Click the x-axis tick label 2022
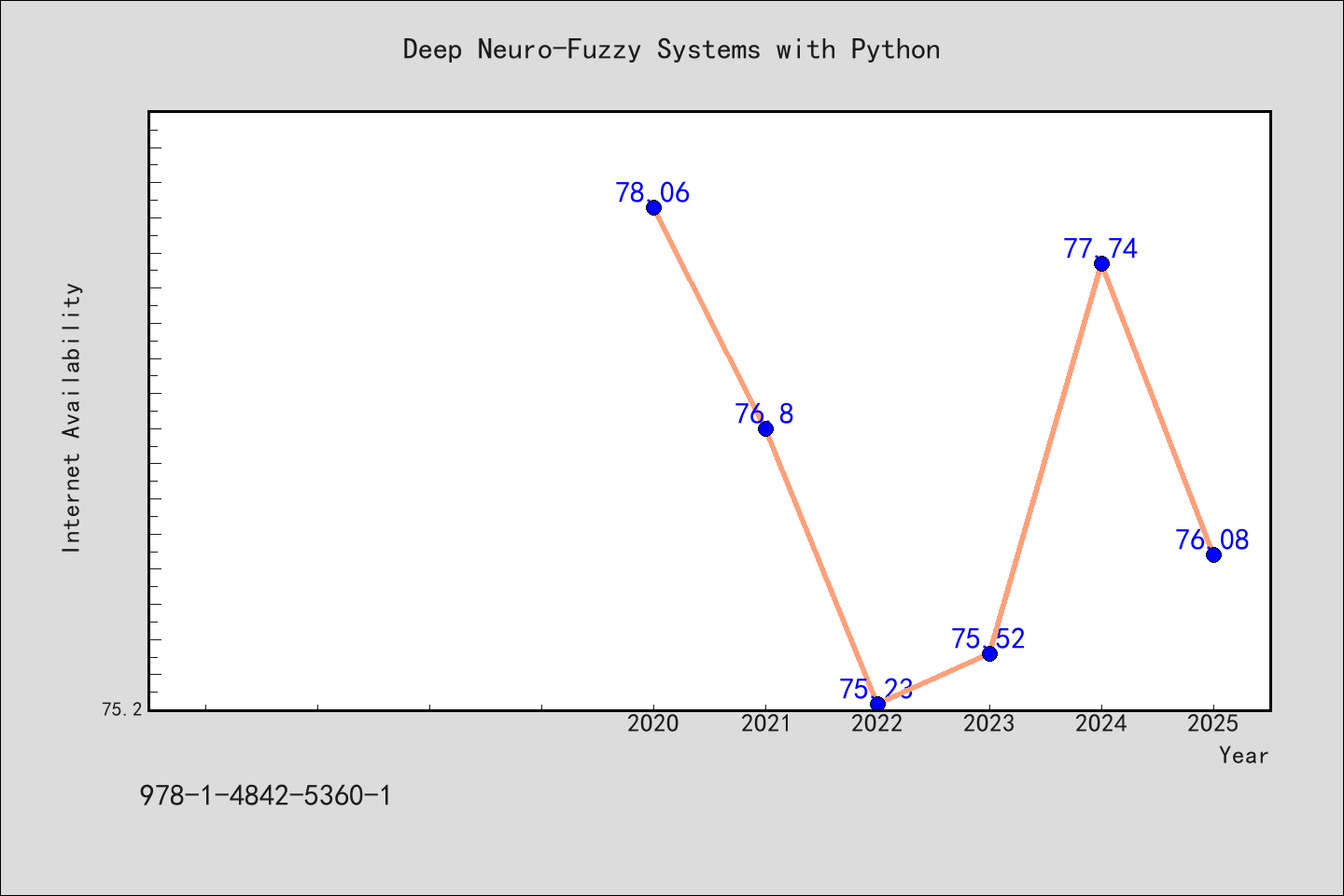This screenshot has width=1344, height=896. (x=877, y=723)
